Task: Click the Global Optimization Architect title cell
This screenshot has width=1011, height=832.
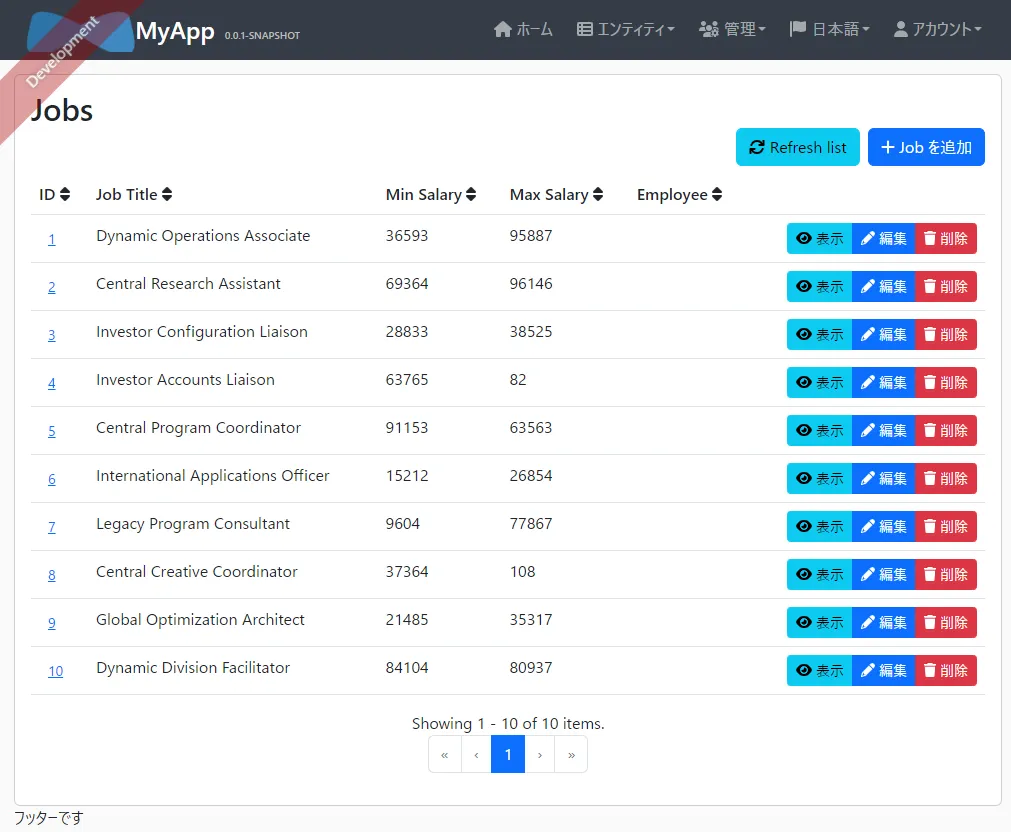Action: pos(201,620)
